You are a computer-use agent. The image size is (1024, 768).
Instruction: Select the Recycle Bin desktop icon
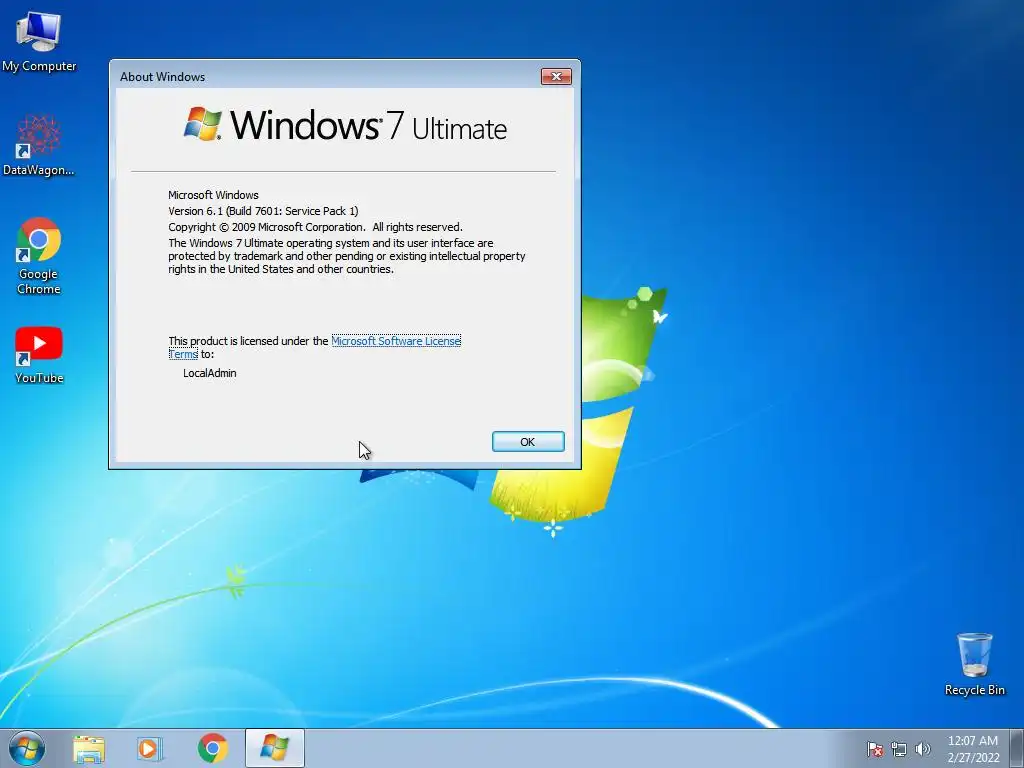pyautogui.click(x=974, y=664)
